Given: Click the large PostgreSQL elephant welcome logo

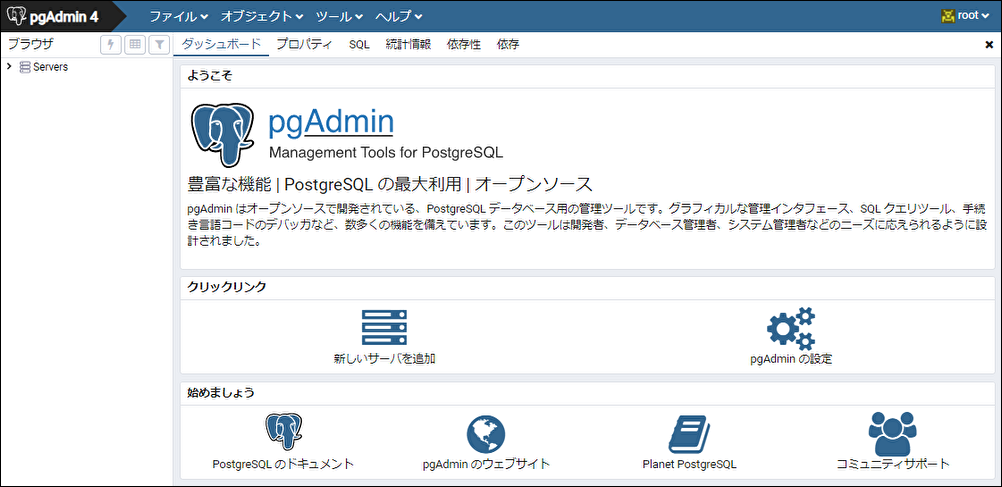Looking at the screenshot, I should (224, 134).
